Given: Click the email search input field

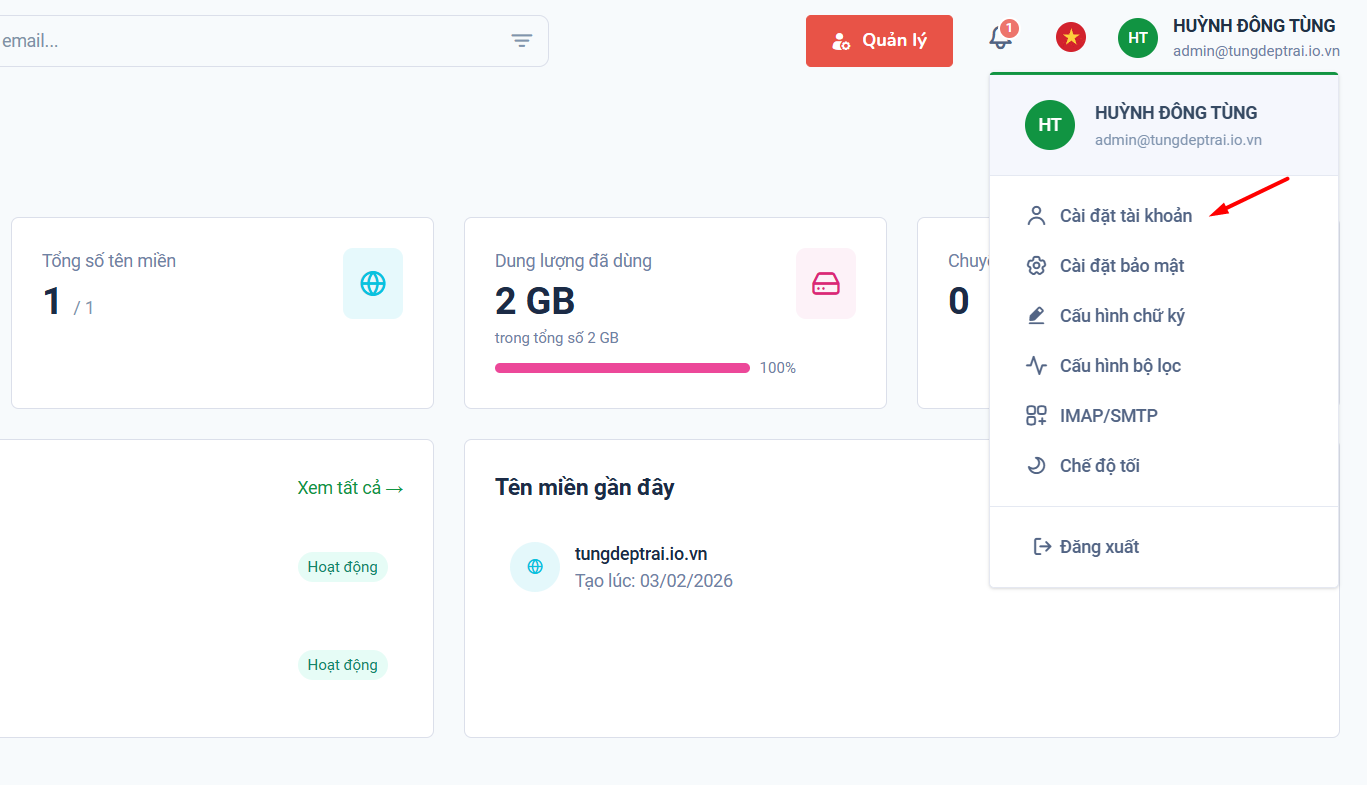Looking at the screenshot, I should coord(250,41).
